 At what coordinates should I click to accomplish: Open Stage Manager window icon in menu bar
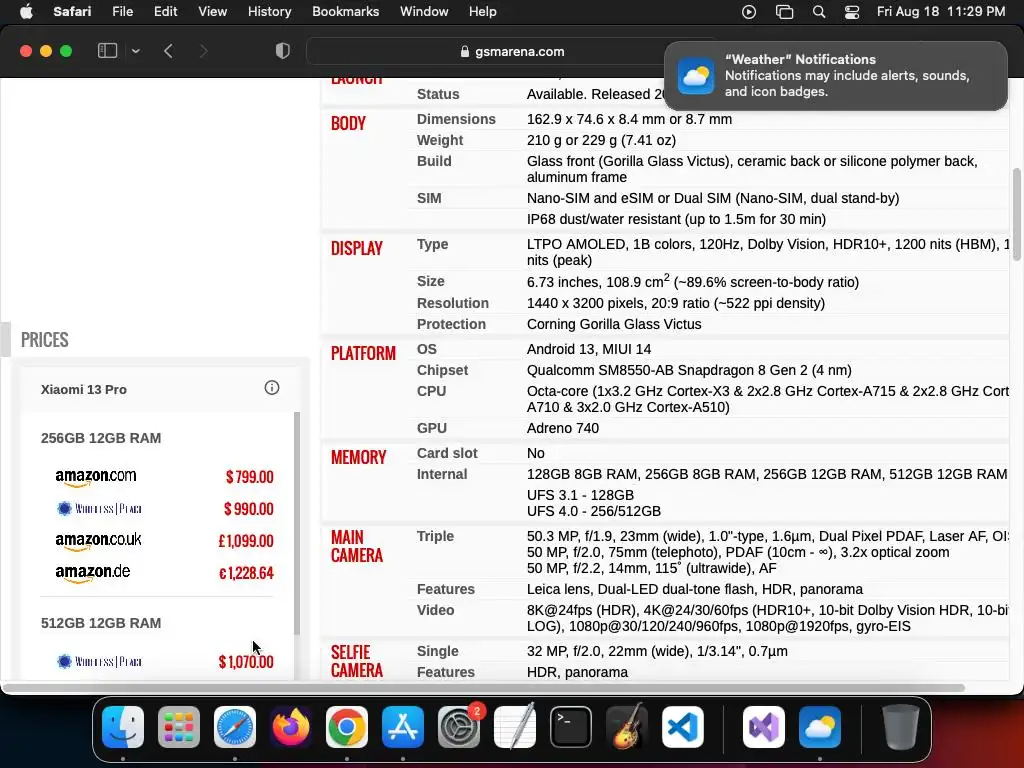click(x=784, y=12)
